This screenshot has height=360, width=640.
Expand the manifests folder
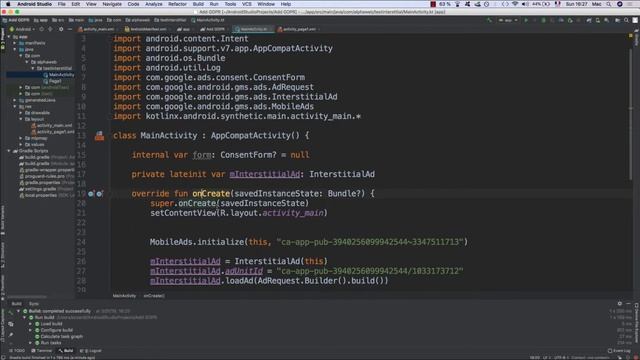pos(15,43)
